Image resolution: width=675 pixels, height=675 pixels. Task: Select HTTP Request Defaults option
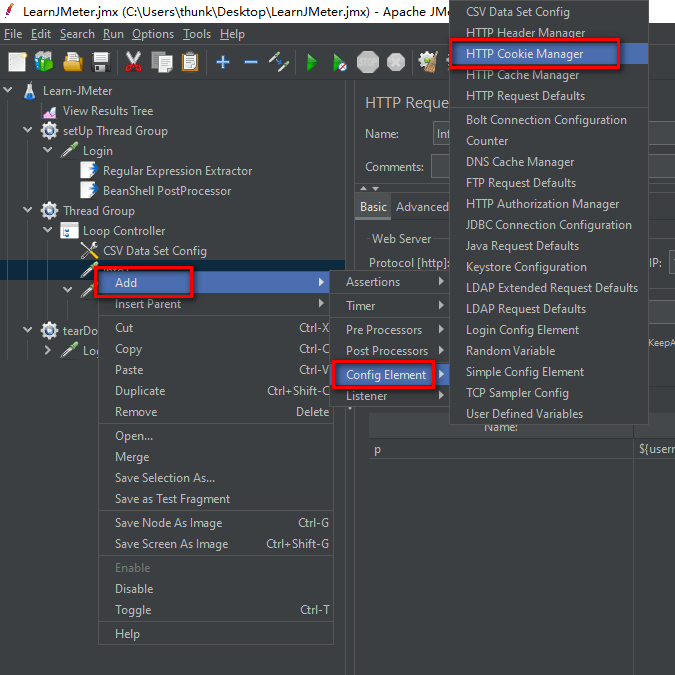[x=549, y=96]
